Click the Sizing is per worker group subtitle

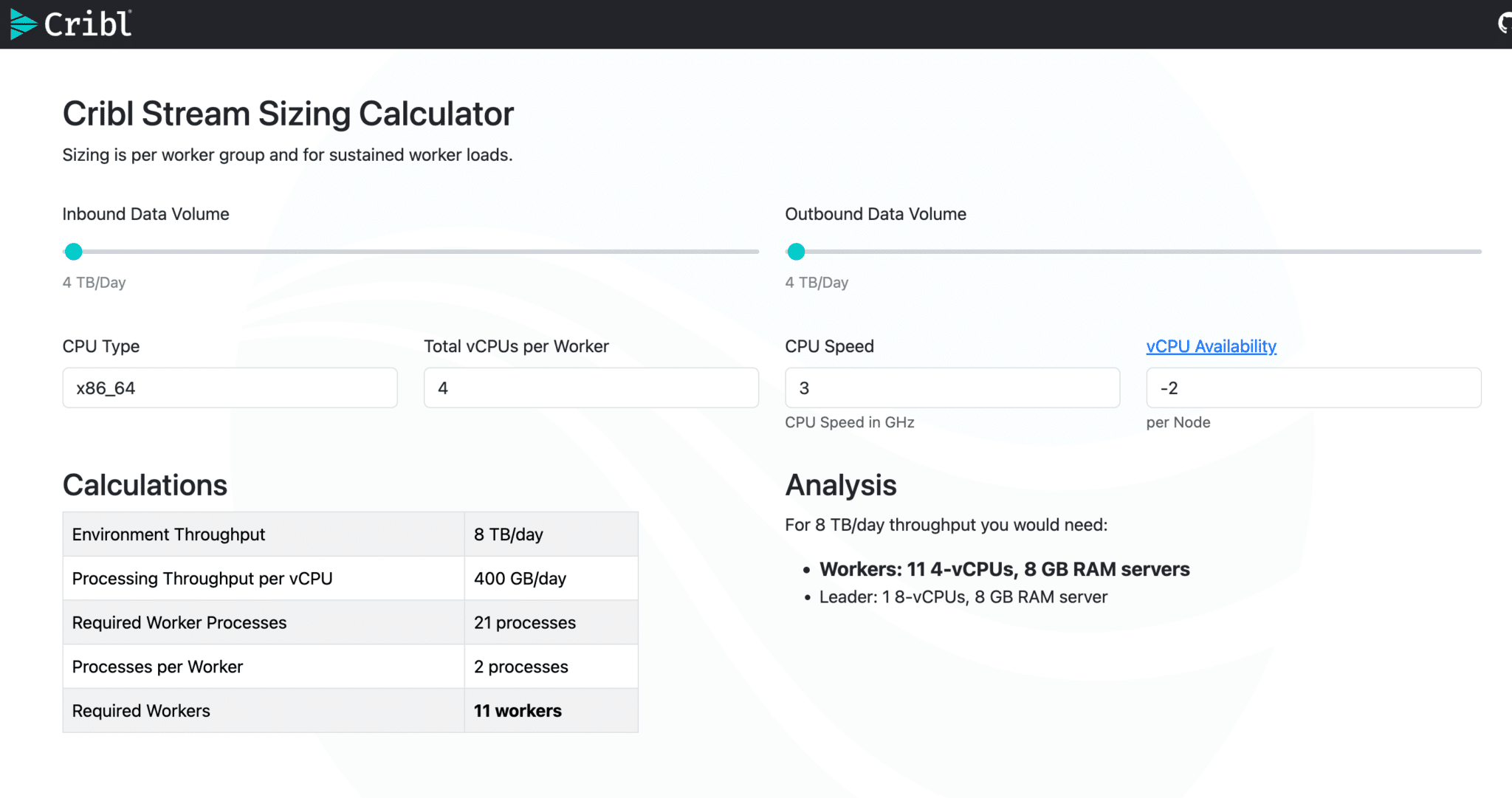(287, 155)
